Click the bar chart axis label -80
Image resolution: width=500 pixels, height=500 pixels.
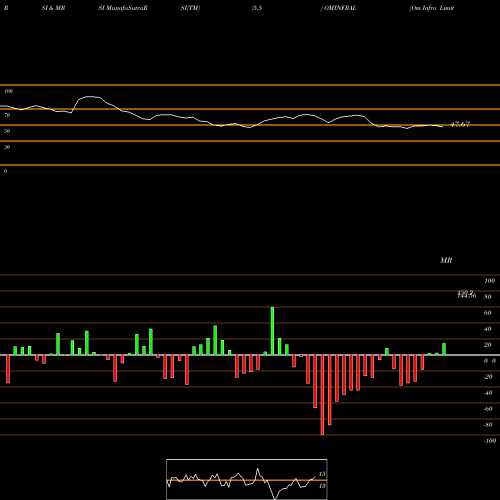[x=488, y=425]
